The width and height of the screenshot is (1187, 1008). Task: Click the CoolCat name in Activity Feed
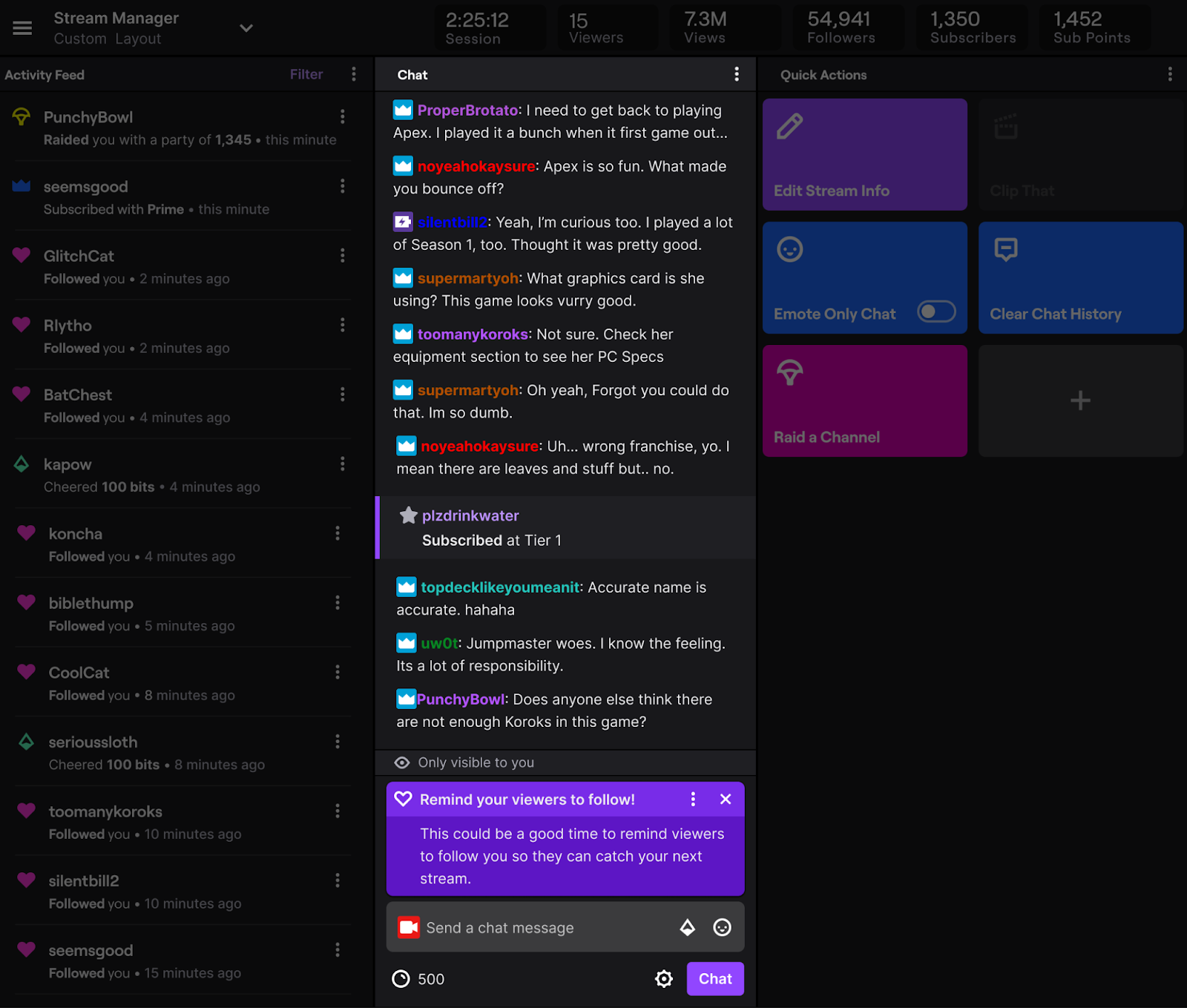point(79,673)
